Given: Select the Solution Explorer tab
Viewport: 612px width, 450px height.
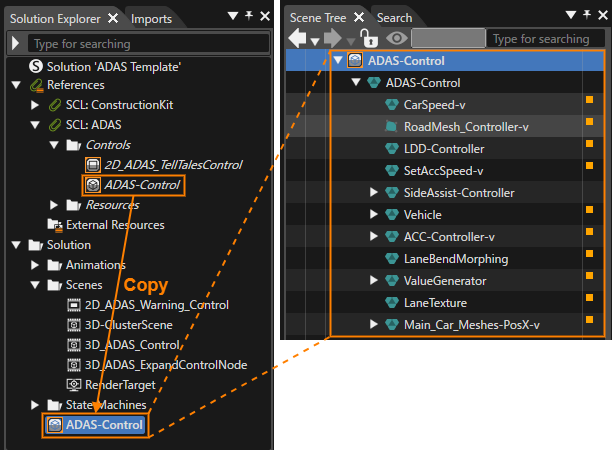Looking at the screenshot, I should [55, 19].
